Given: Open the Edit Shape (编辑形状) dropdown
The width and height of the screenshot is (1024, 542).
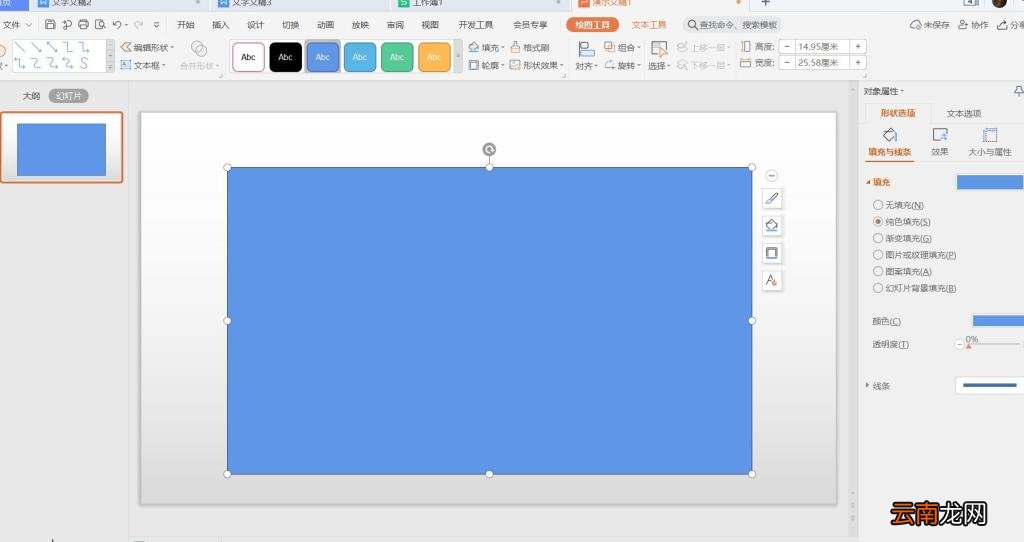Looking at the screenshot, I should pos(148,47).
